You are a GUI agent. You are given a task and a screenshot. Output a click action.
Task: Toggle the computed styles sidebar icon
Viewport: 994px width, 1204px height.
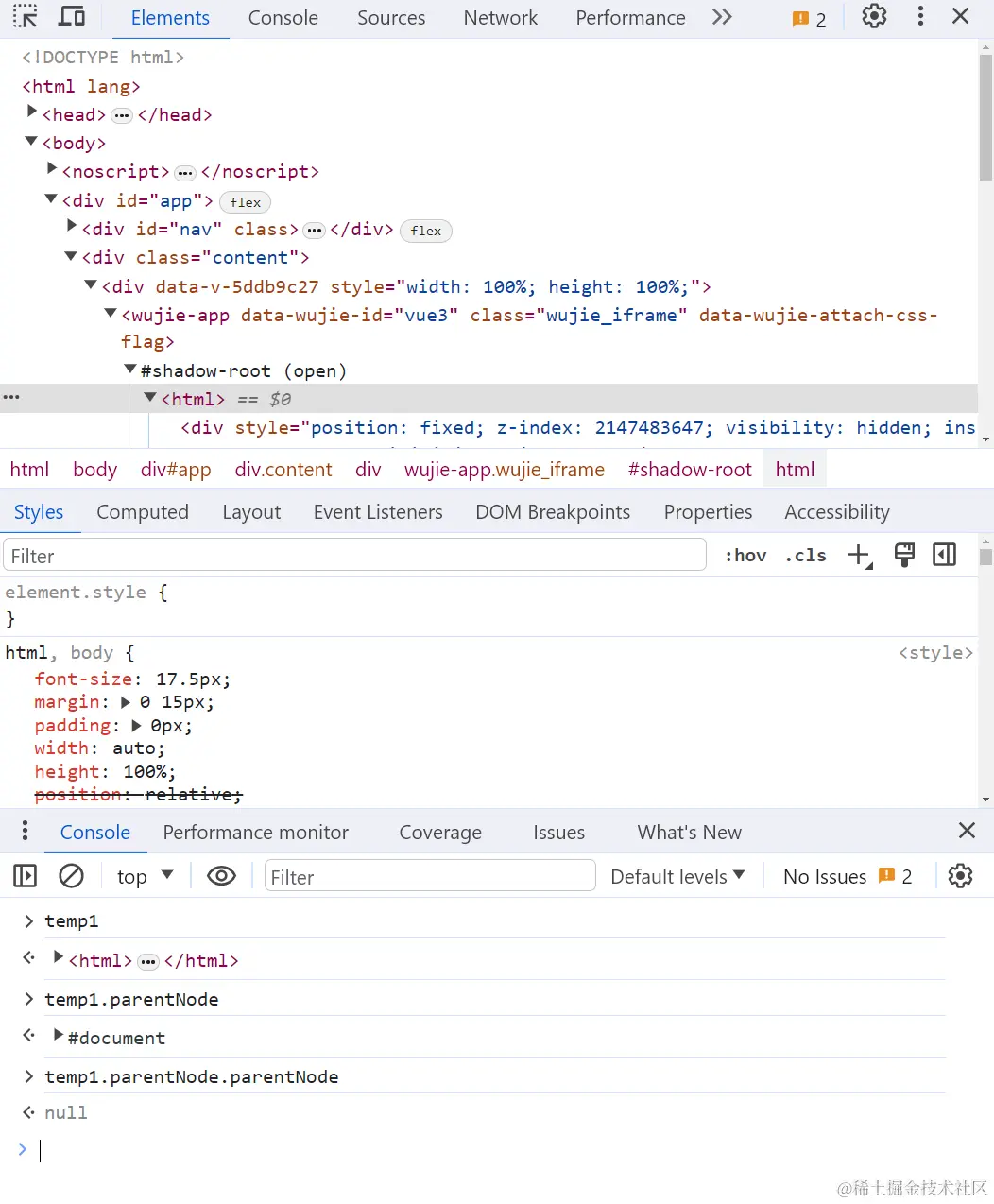tap(944, 556)
